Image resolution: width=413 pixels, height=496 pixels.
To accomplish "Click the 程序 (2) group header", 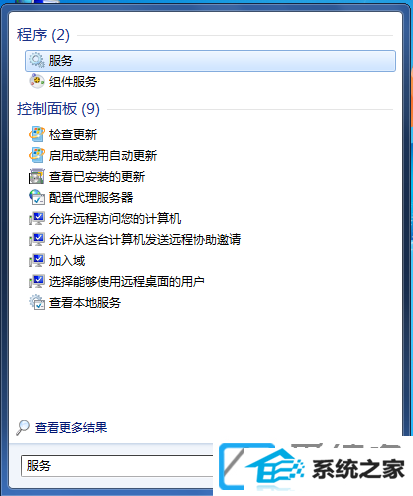I will [x=43, y=35].
